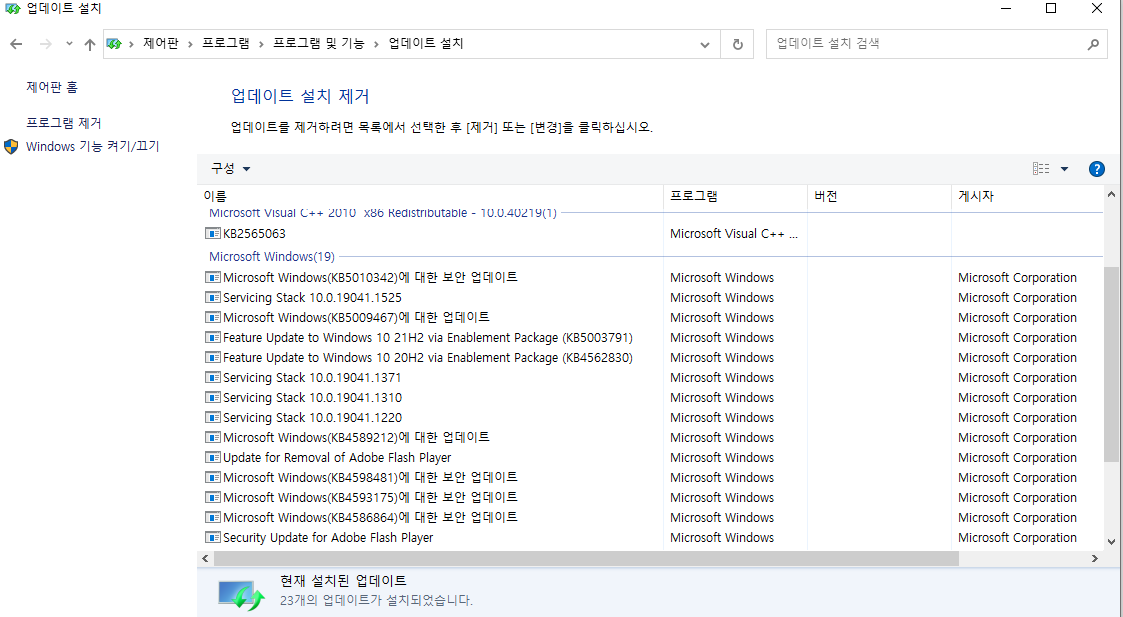Screen dimensions: 1123x617
Task: Click 23개의 업데이트가 설치되었습니다 status text
Action: tap(376, 601)
